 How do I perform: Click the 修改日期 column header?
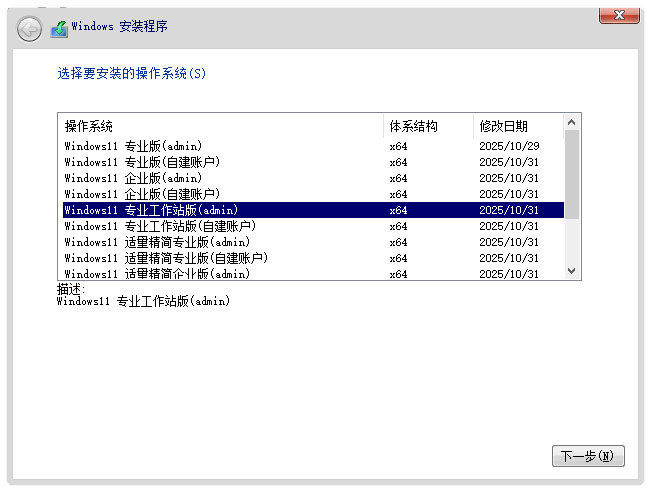[518, 126]
